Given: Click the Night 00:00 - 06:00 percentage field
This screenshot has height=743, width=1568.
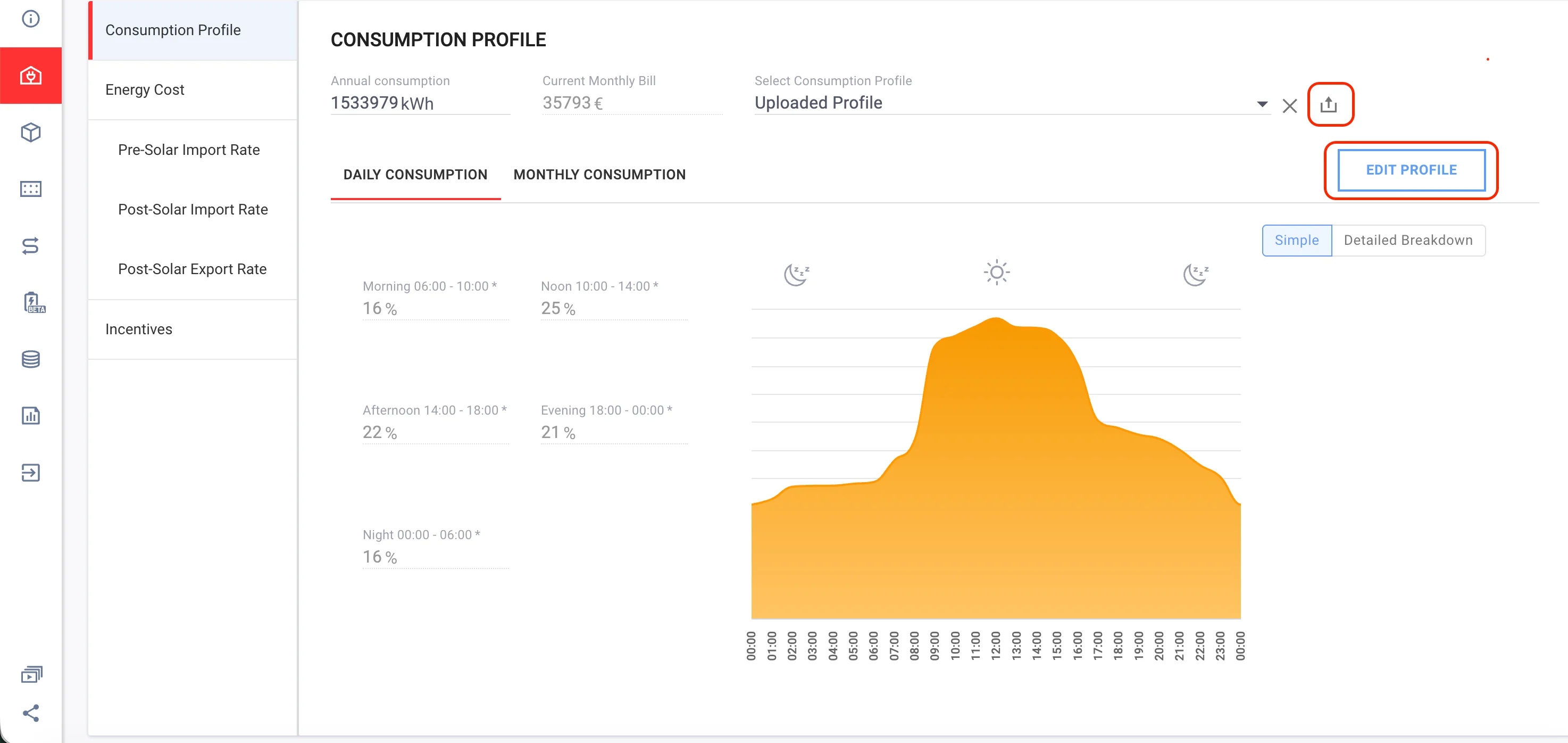Looking at the screenshot, I should (x=436, y=557).
